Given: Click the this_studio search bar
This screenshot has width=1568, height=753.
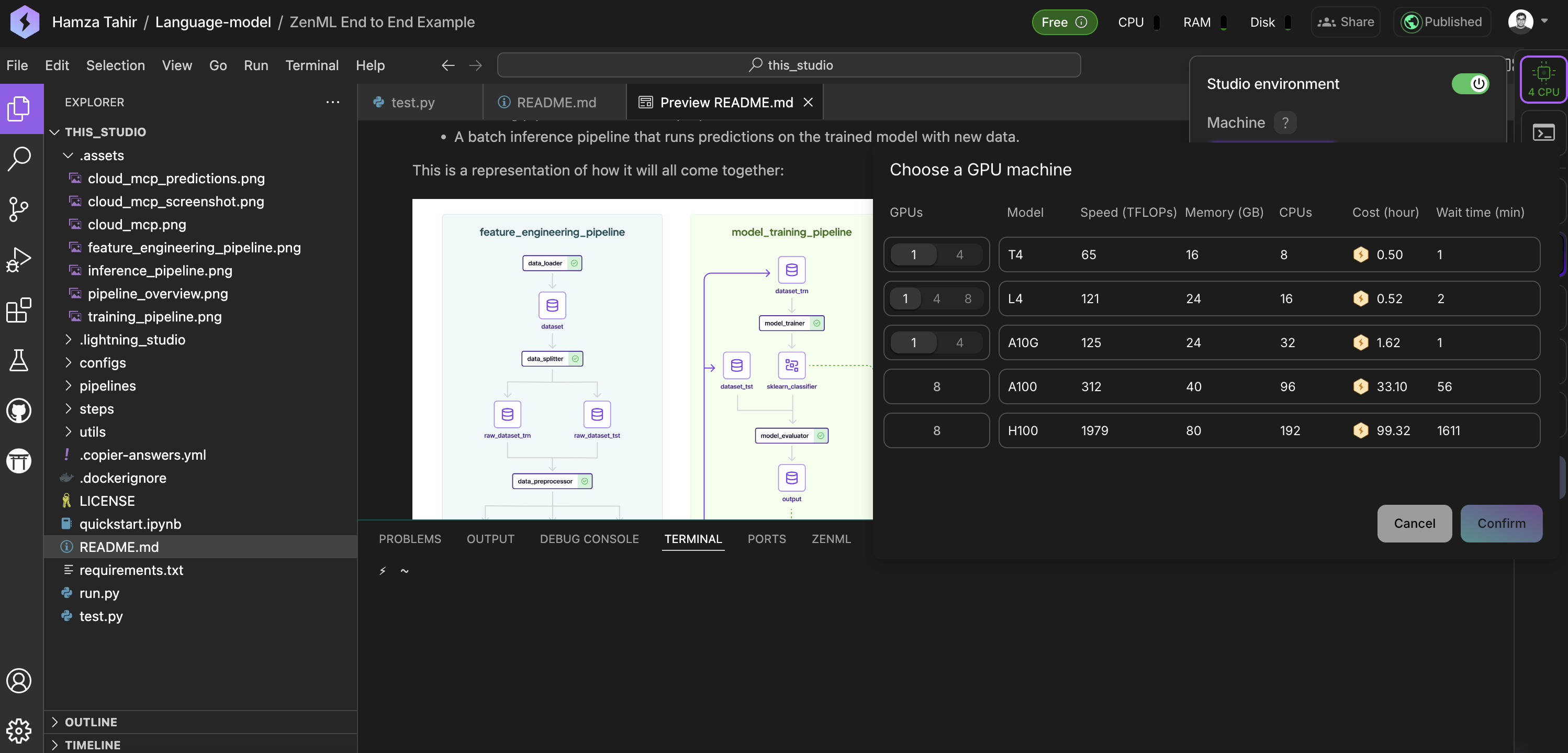Looking at the screenshot, I should coord(789,64).
